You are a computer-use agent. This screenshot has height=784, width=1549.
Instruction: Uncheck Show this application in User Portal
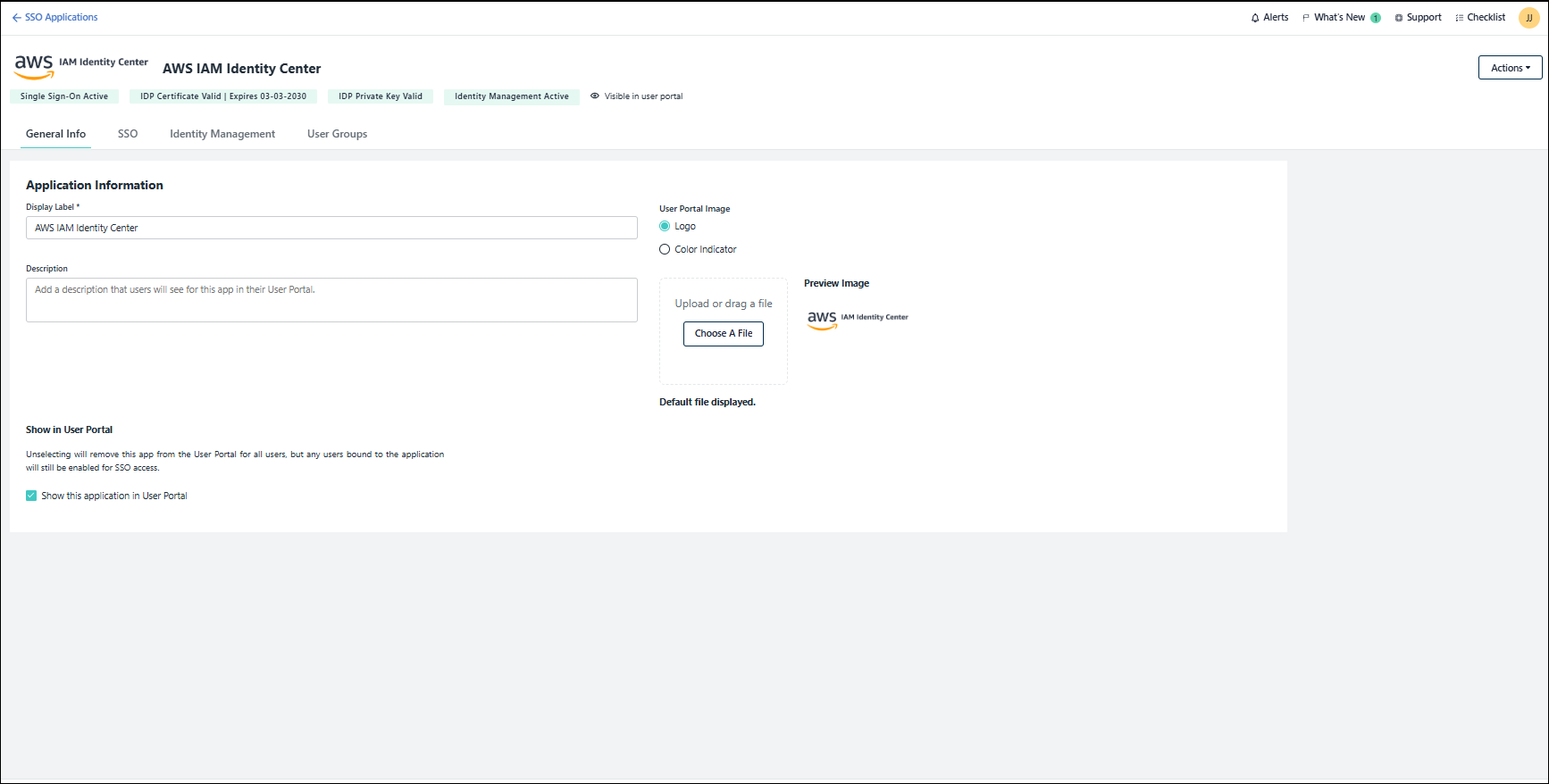pos(31,496)
